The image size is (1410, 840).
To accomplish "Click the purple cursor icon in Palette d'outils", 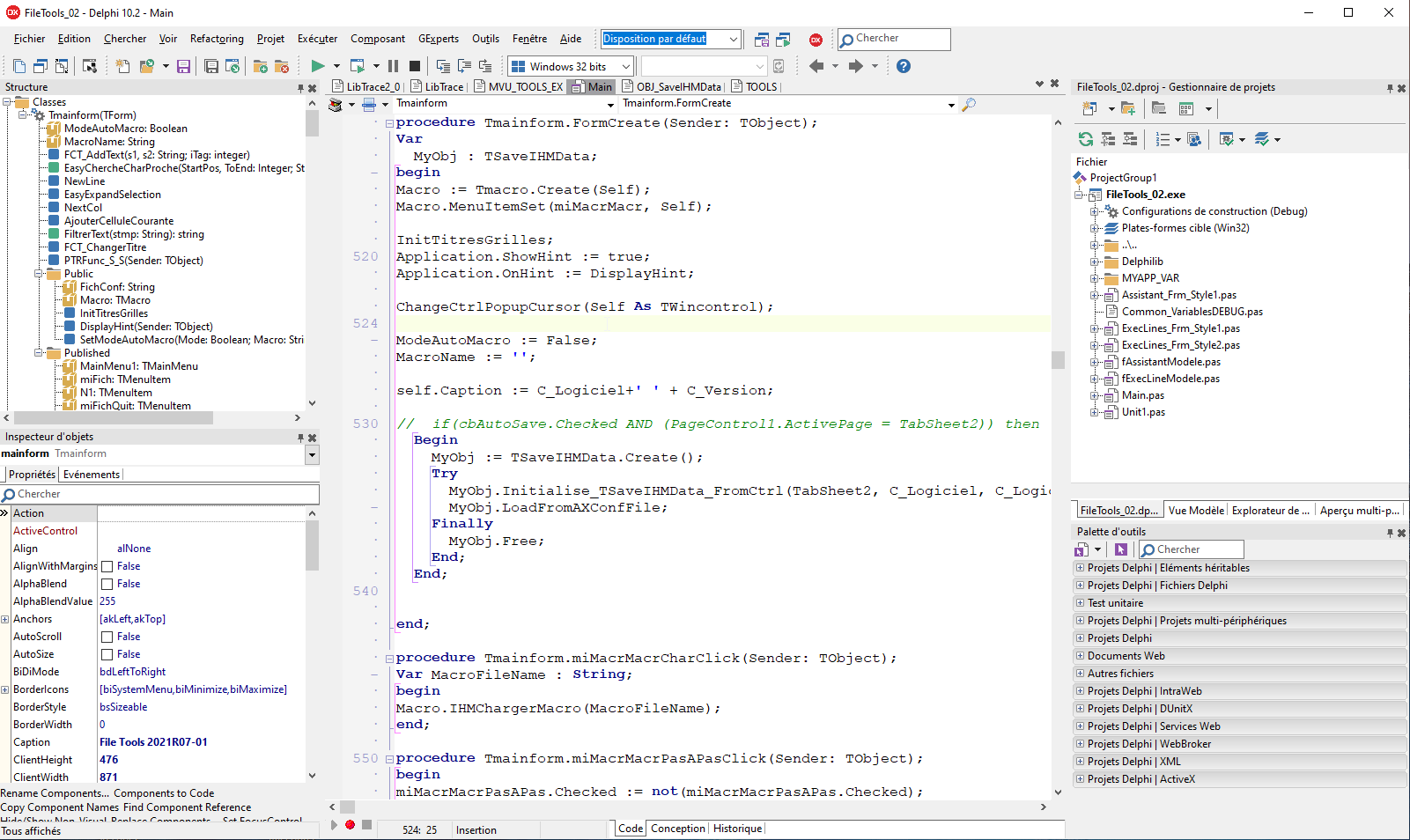I will pos(1121,549).
